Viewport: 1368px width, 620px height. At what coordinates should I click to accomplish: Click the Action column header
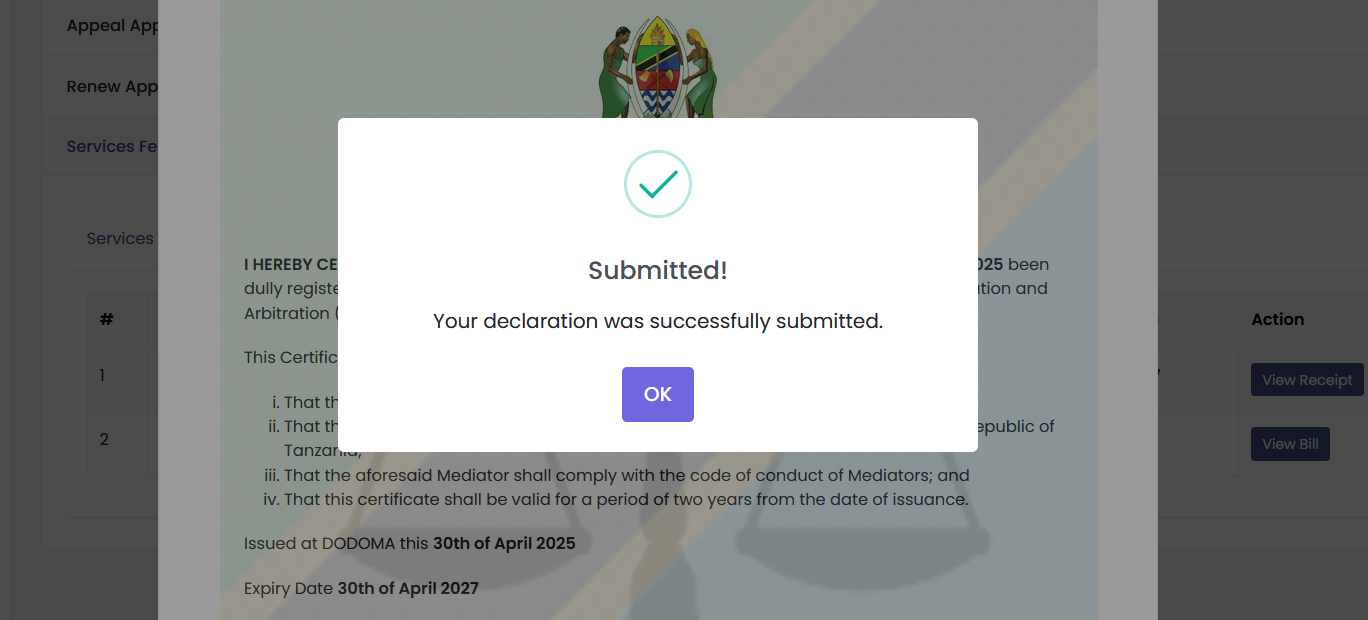pyautogui.click(x=1277, y=320)
